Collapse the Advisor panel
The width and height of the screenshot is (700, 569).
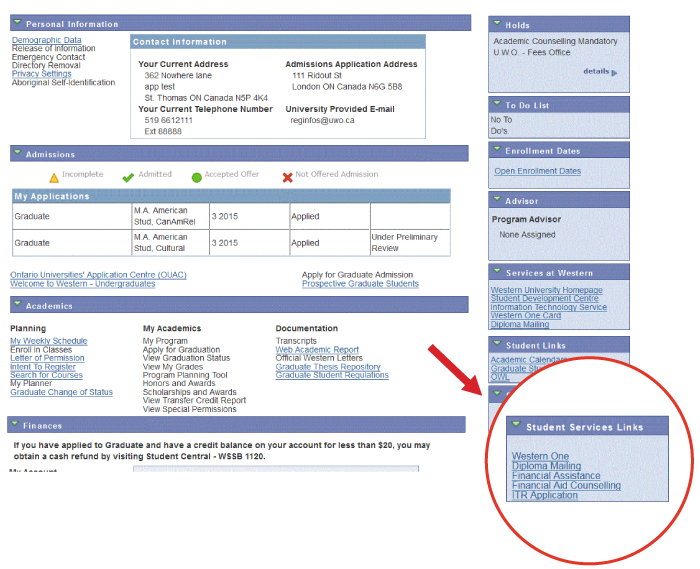497,199
